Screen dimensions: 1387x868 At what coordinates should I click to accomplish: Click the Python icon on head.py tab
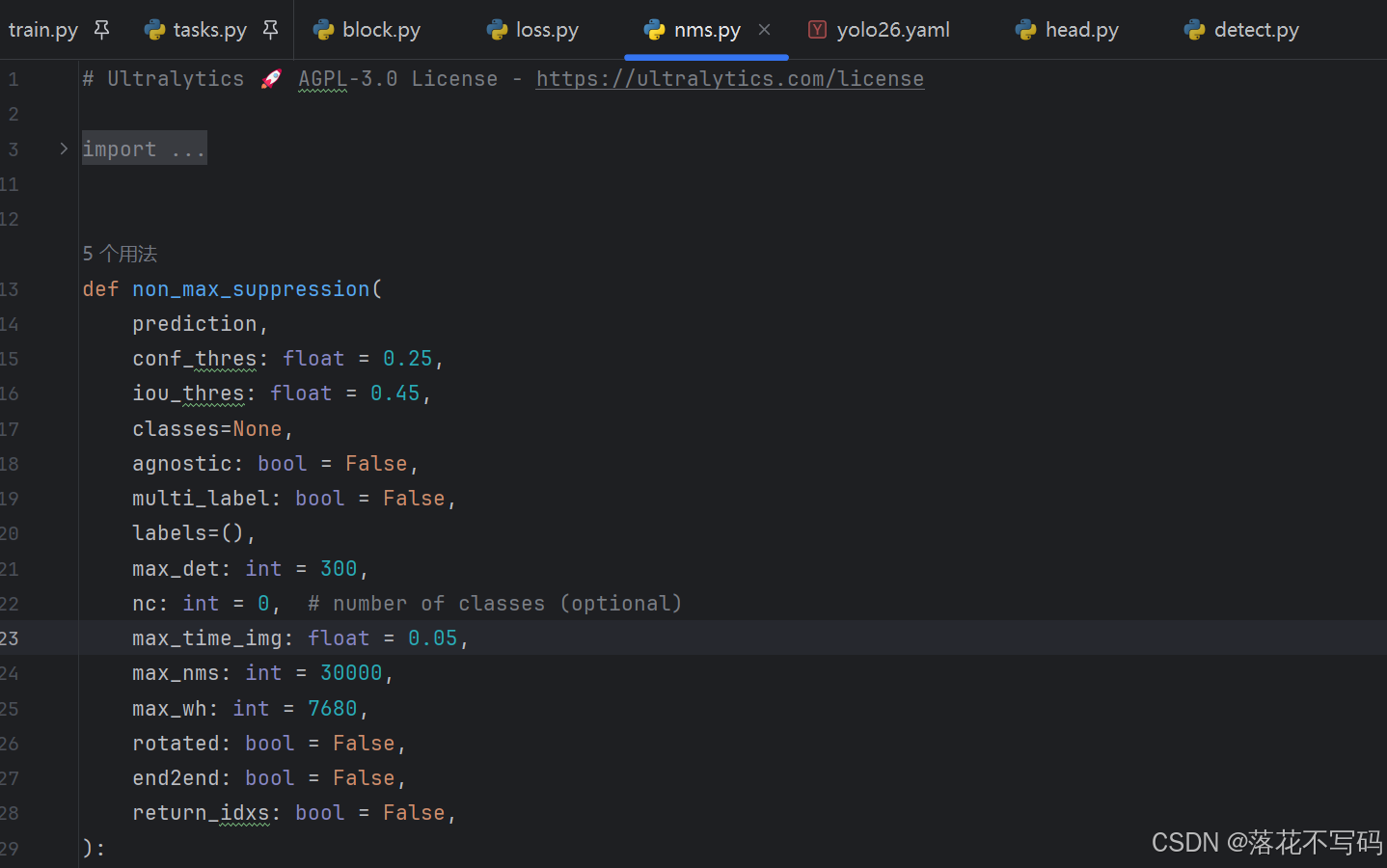[x=1026, y=30]
